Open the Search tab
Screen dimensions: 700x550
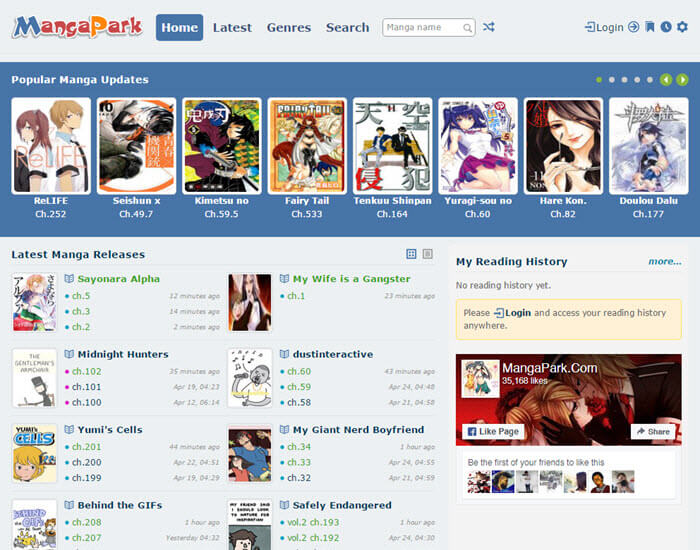[x=347, y=27]
